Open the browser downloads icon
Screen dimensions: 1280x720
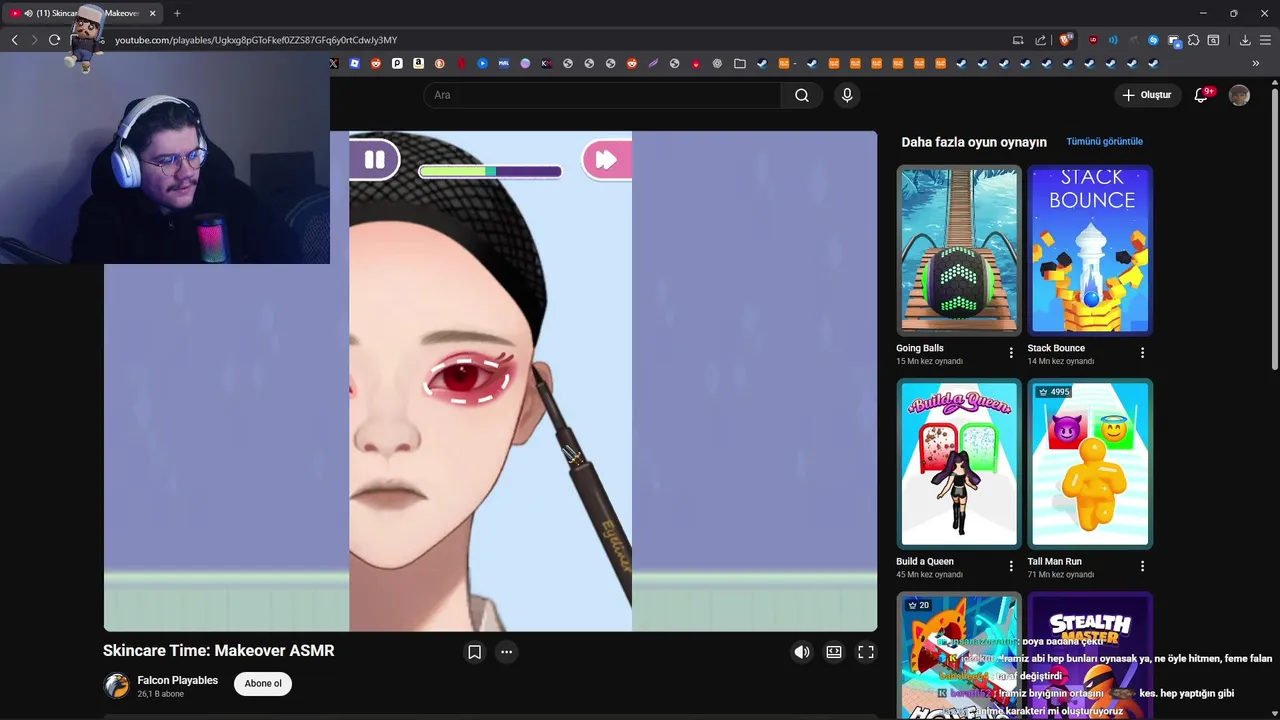[x=1245, y=40]
